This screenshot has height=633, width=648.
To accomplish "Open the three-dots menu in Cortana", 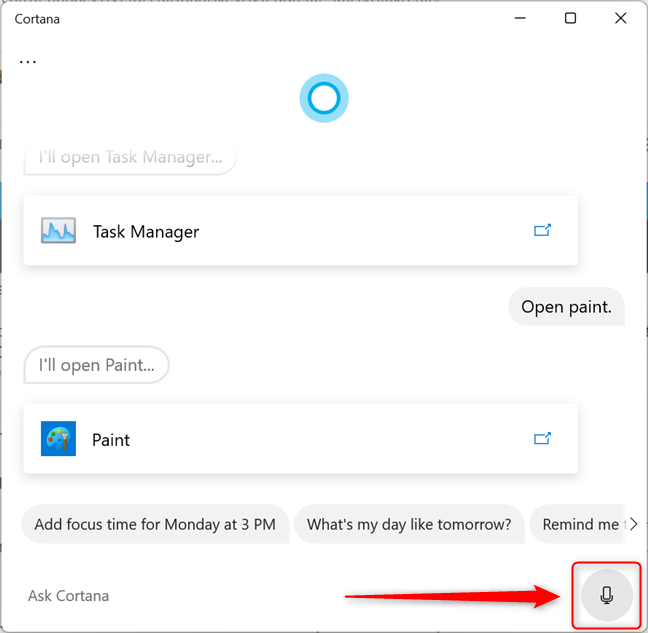I will [x=28, y=62].
